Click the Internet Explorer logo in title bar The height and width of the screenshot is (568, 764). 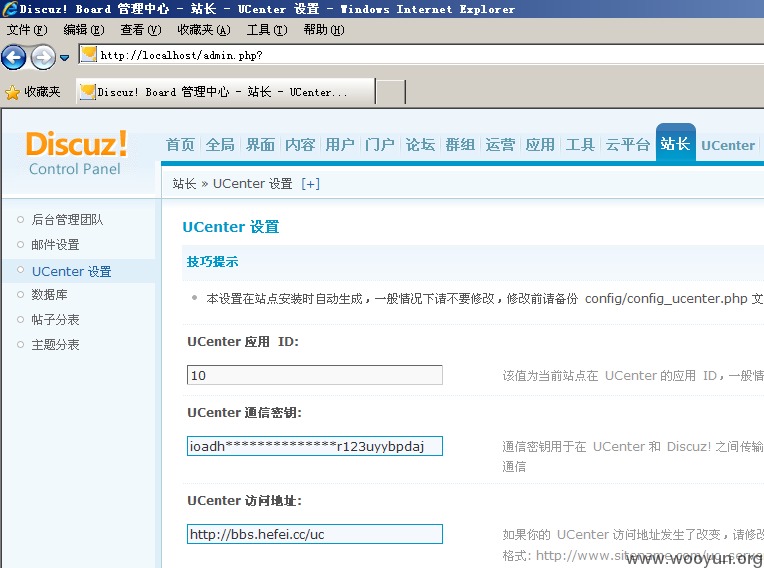9,9
